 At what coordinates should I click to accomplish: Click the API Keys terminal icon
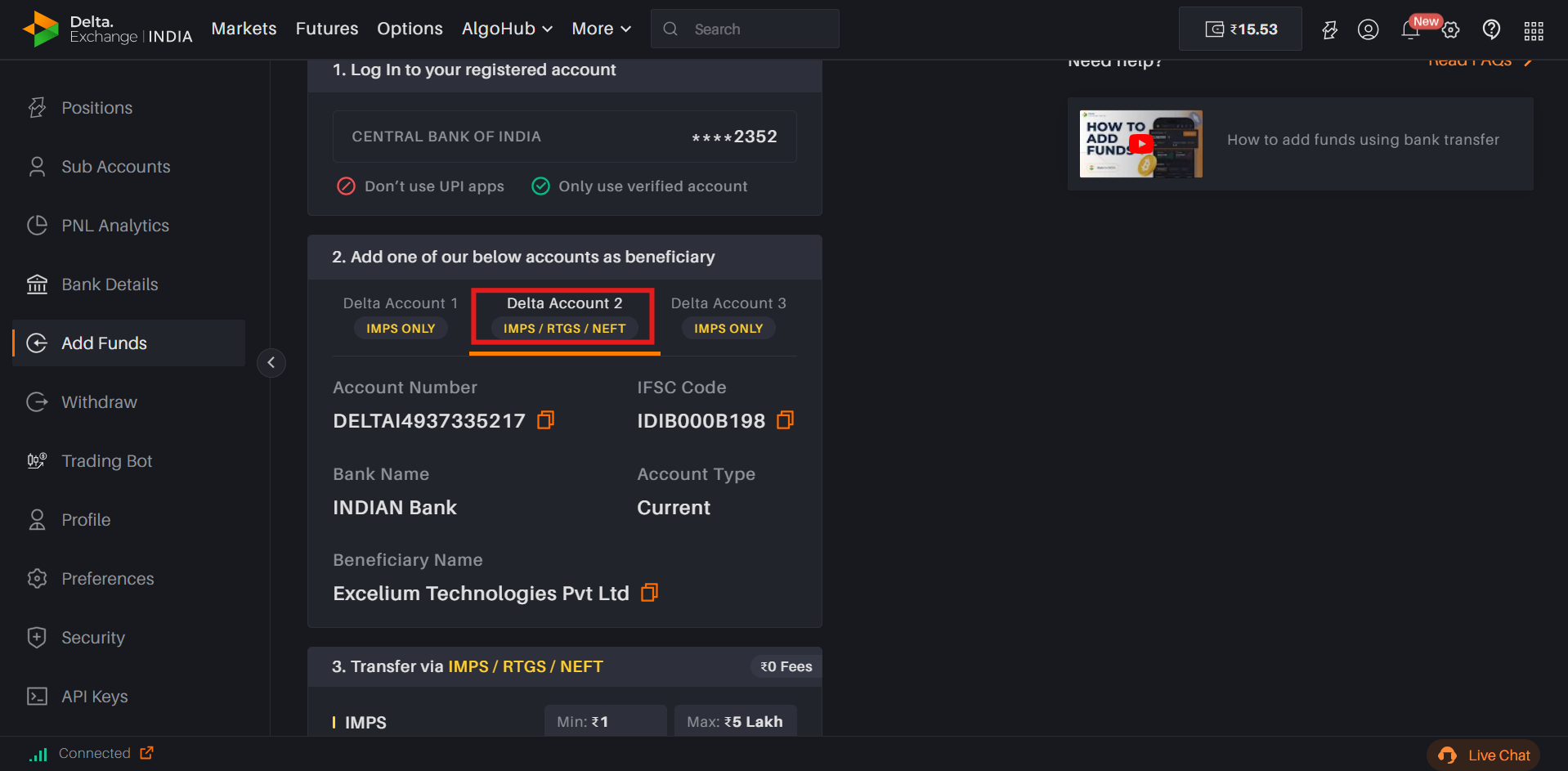(37, 697)
